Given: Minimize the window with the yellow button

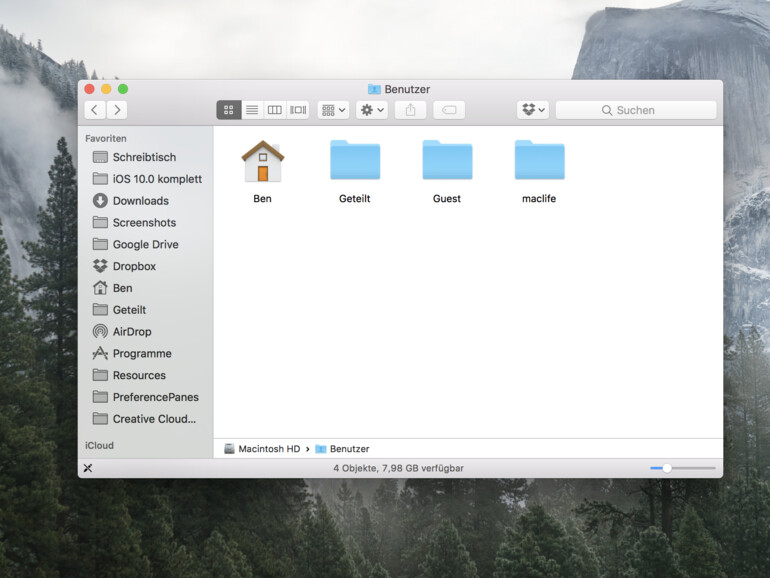Looking at the screenshot, I should 106,89.
